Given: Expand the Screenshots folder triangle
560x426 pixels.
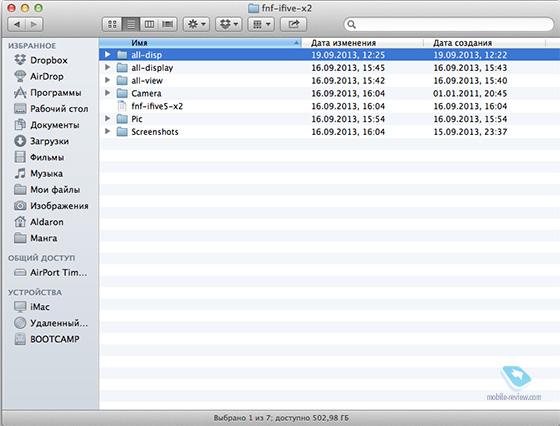Looking at the screenshot, I should click(107, 131).
